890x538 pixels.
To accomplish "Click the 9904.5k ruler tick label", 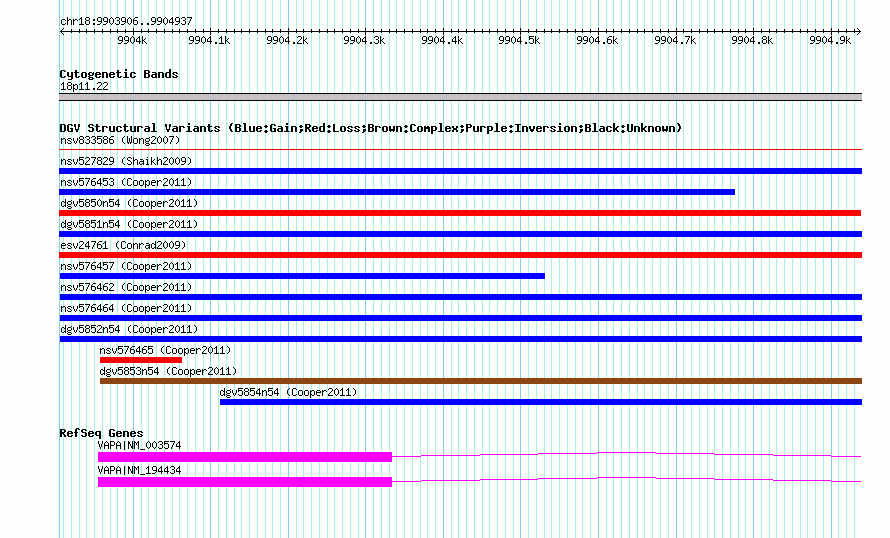I will 519,40.
